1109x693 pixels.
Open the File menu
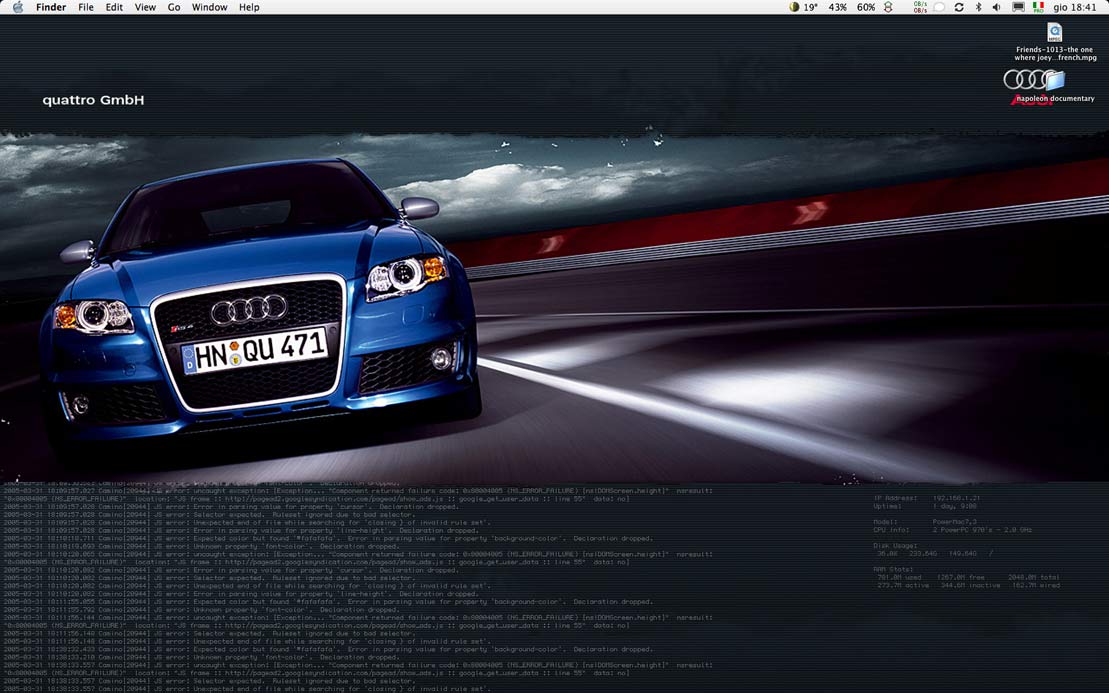(x=86, y=7)
